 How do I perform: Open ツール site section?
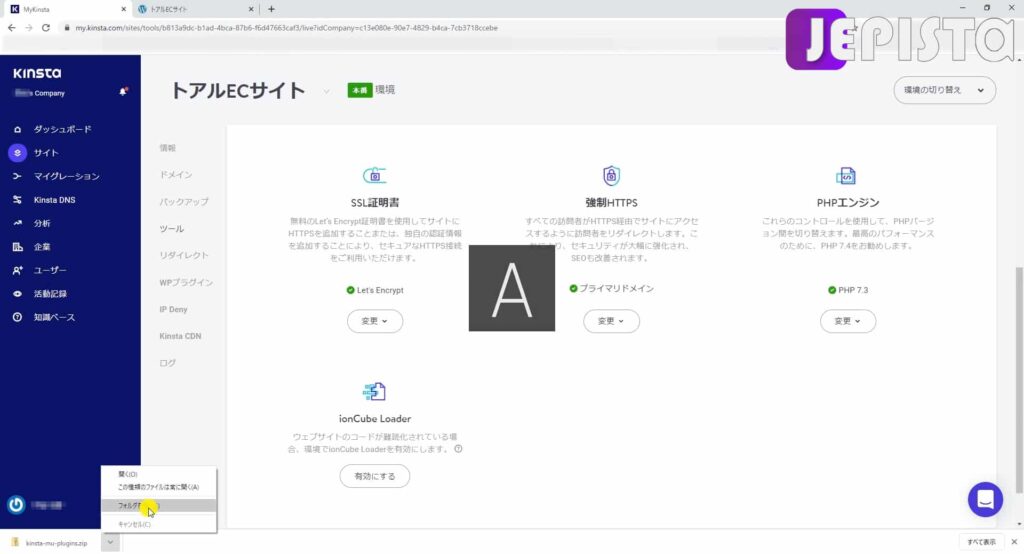pyautogui.click(x=172, y=229)
